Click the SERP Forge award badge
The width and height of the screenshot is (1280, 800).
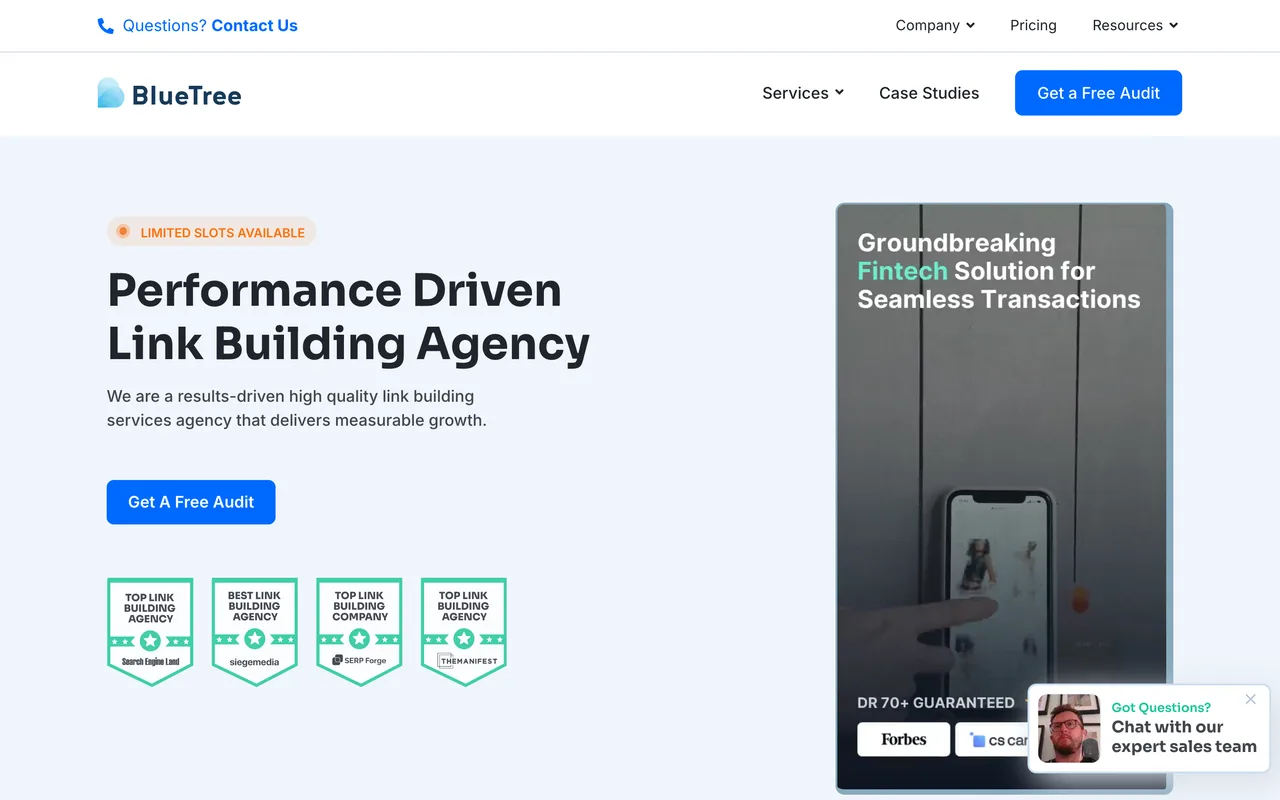(x=359, y=632)
